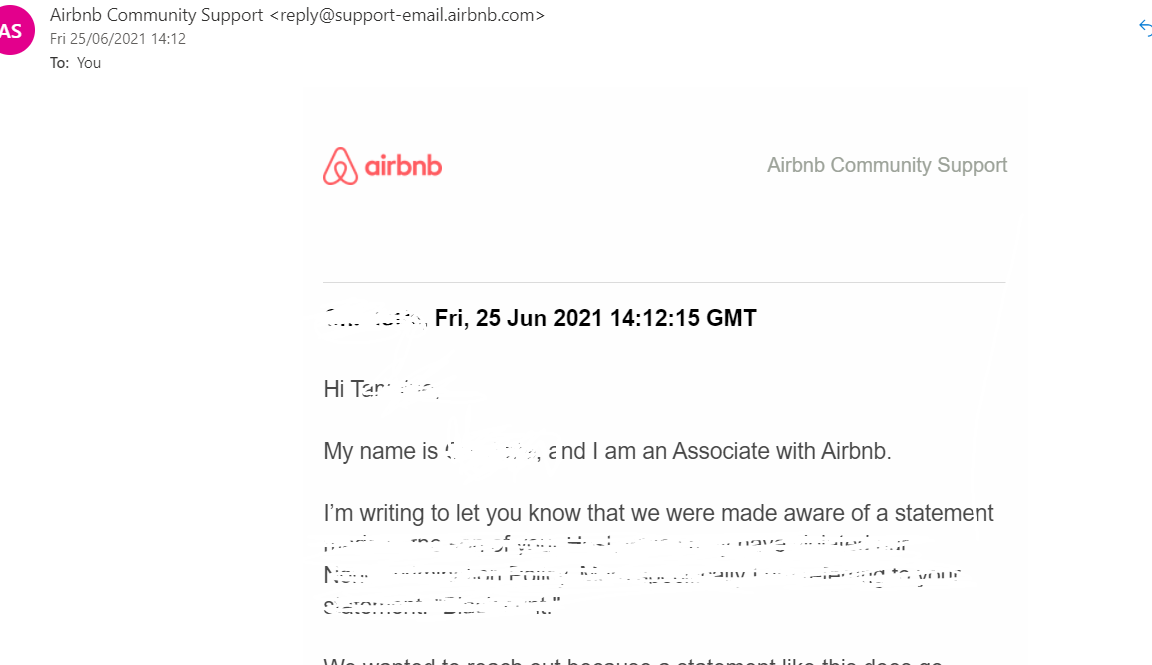The height and width of the screenshot is (665, 1152).
Task: Click the To: field label
Action: click(x=58, y=62)
